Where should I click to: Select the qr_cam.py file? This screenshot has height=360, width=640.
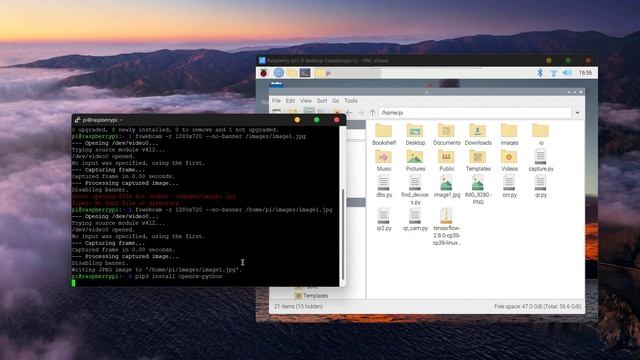(x=415, y=220)
